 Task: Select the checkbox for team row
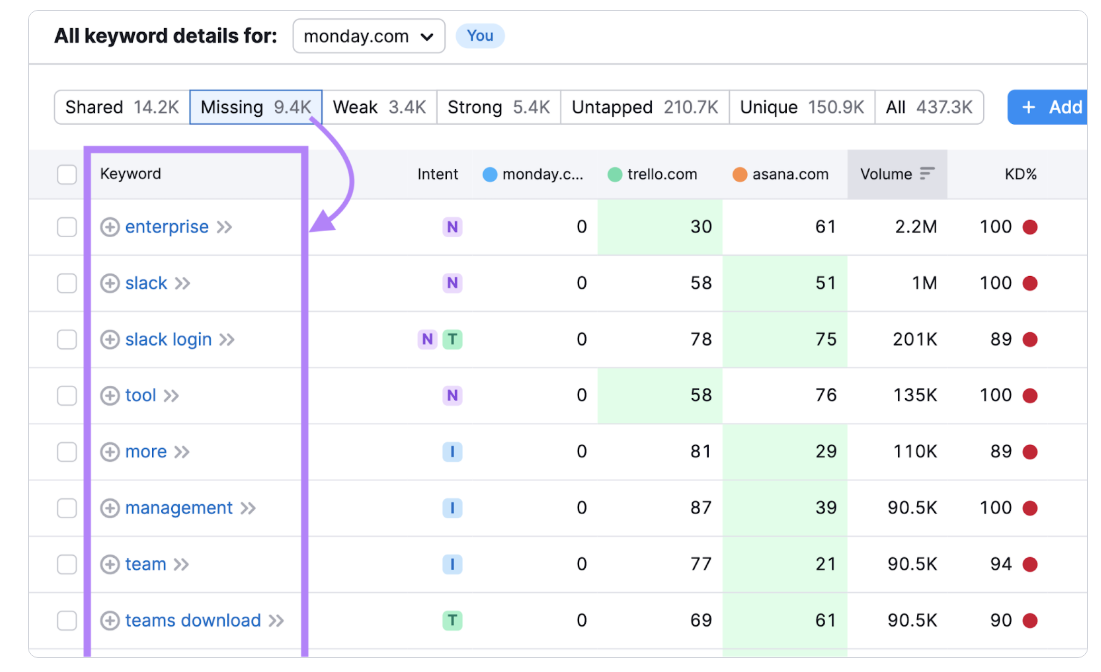tap(67, 565)
